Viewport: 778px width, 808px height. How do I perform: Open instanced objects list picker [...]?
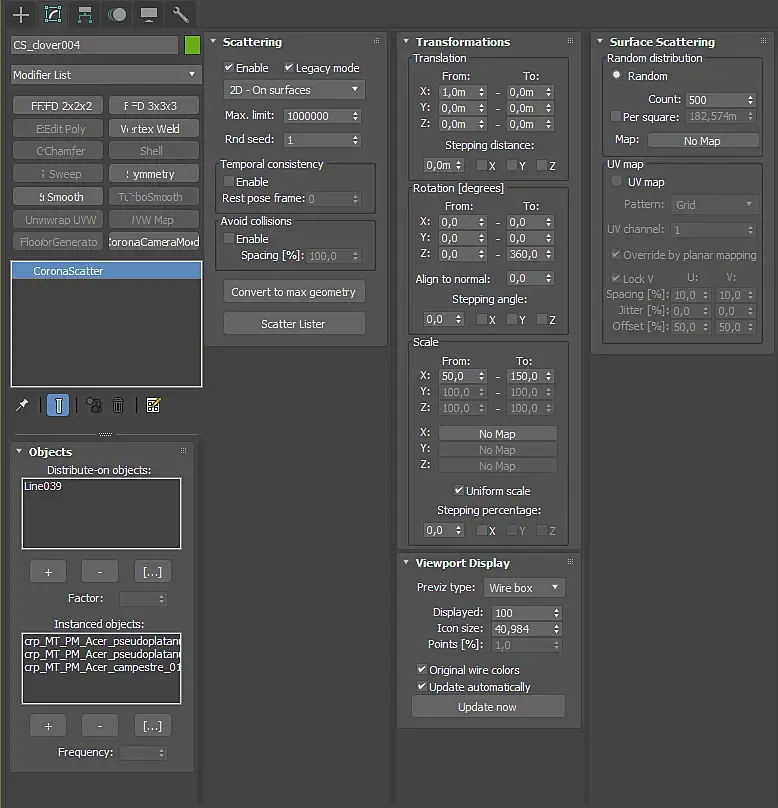pos(152,726)
